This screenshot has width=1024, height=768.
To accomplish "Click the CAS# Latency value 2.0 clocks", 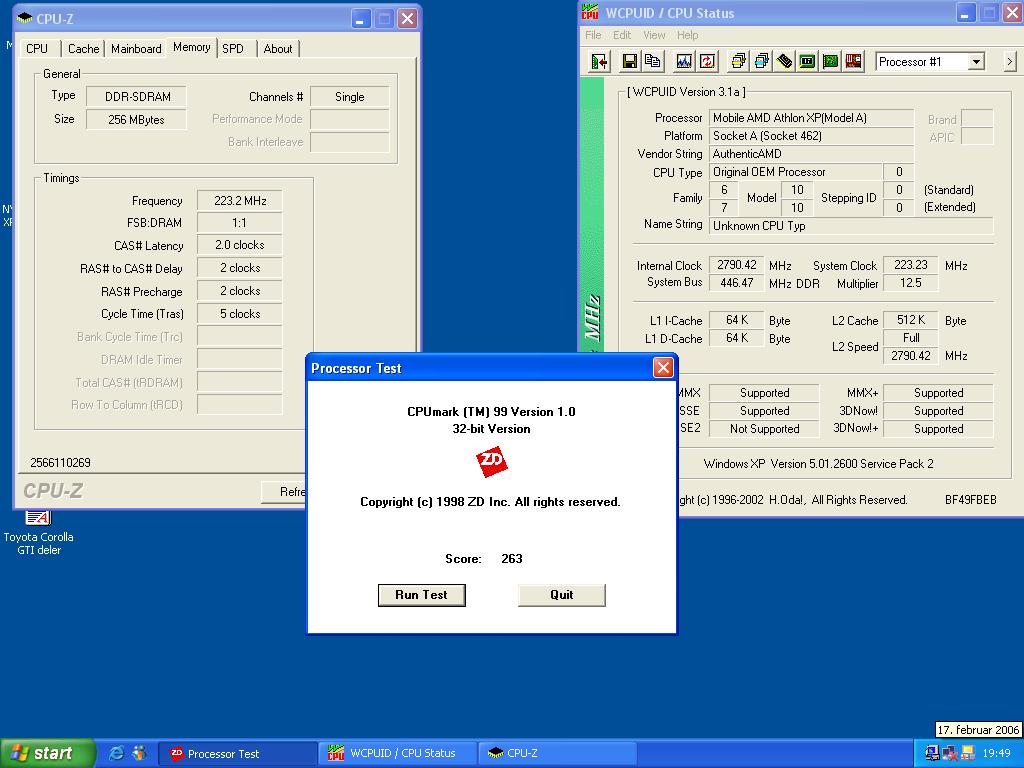I will [x=240, y=245].
